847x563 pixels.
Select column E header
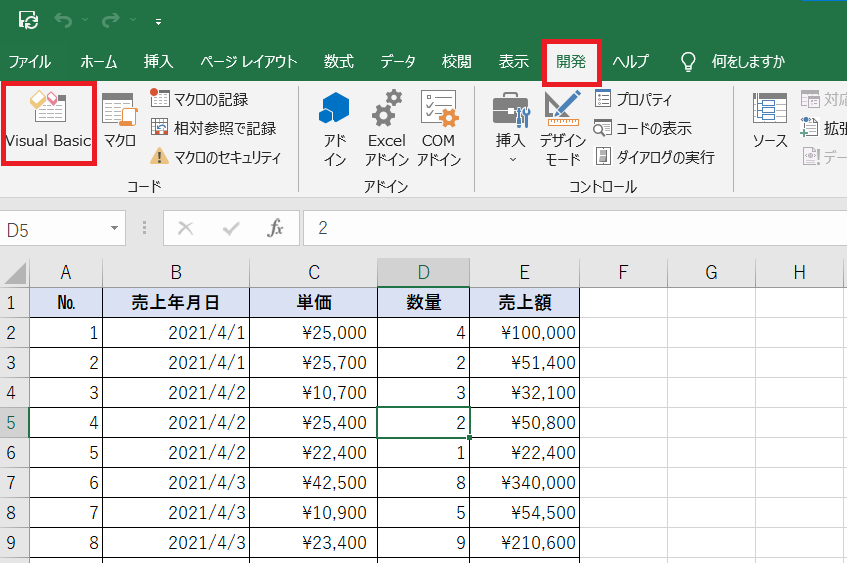click(x=525, y=272)
